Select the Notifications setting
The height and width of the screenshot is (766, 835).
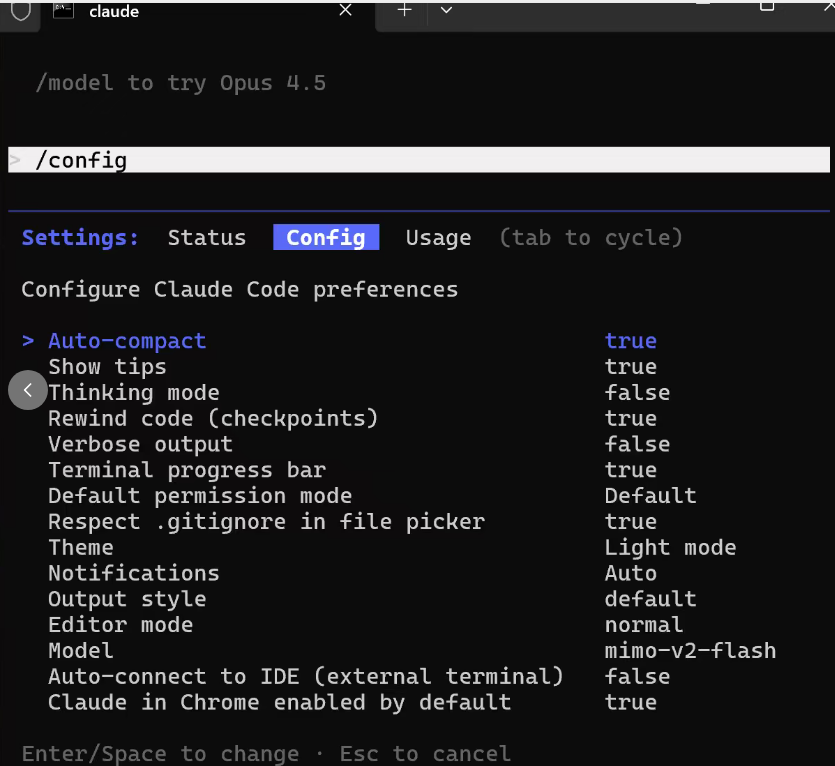tap(134, 574)
